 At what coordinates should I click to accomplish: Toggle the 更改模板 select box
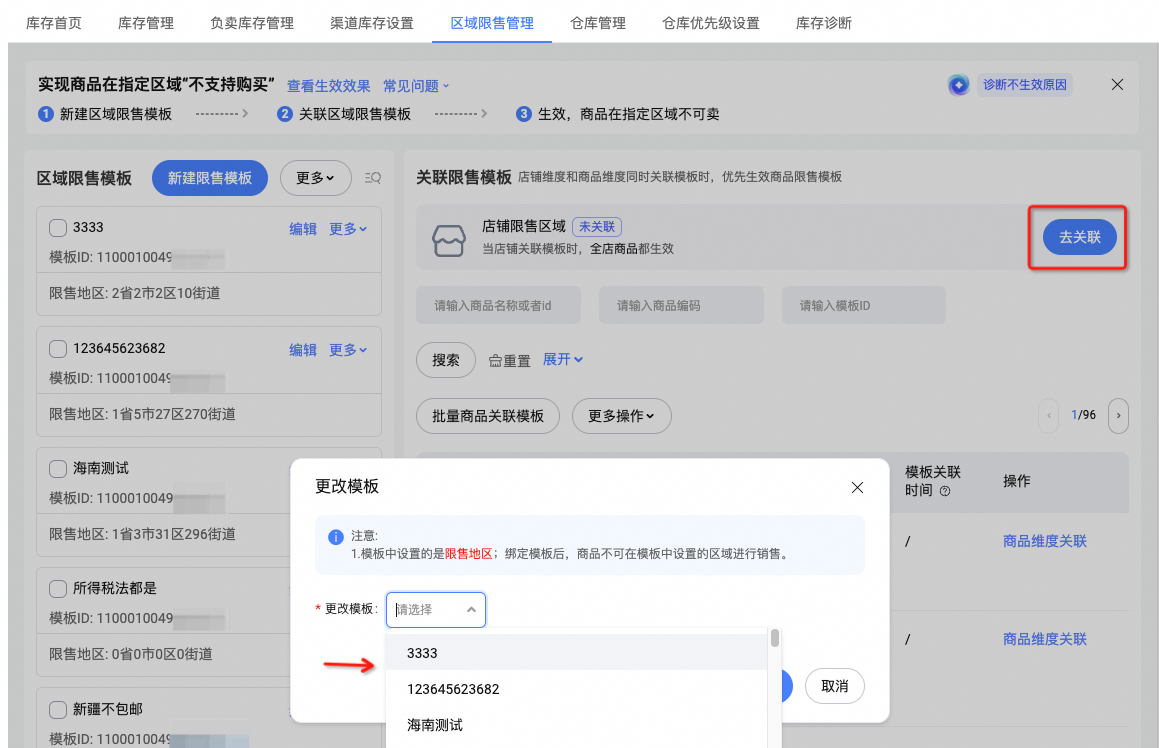pos(435,610)
